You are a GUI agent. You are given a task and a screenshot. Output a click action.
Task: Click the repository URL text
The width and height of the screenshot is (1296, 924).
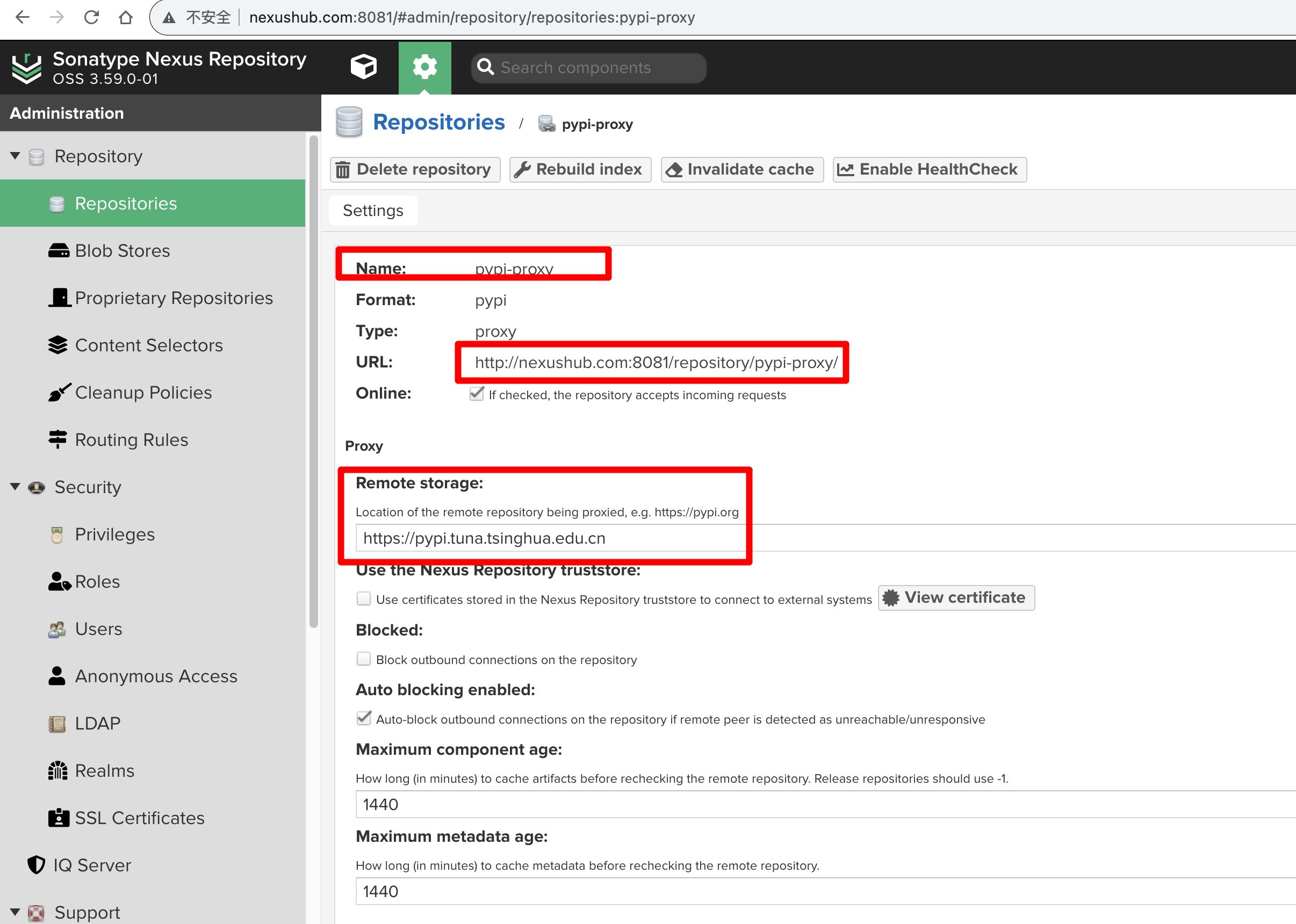(x=656, y=362)
